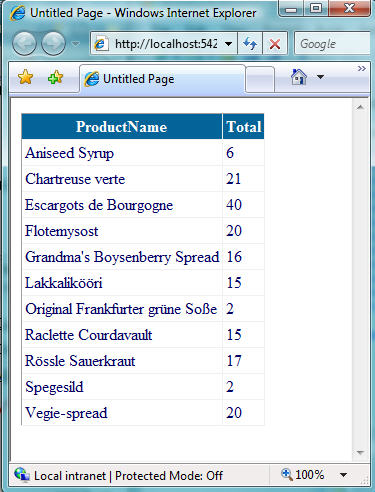Click the Add to Favorites icon
This screenshot has height=492, width=375.
55,78
